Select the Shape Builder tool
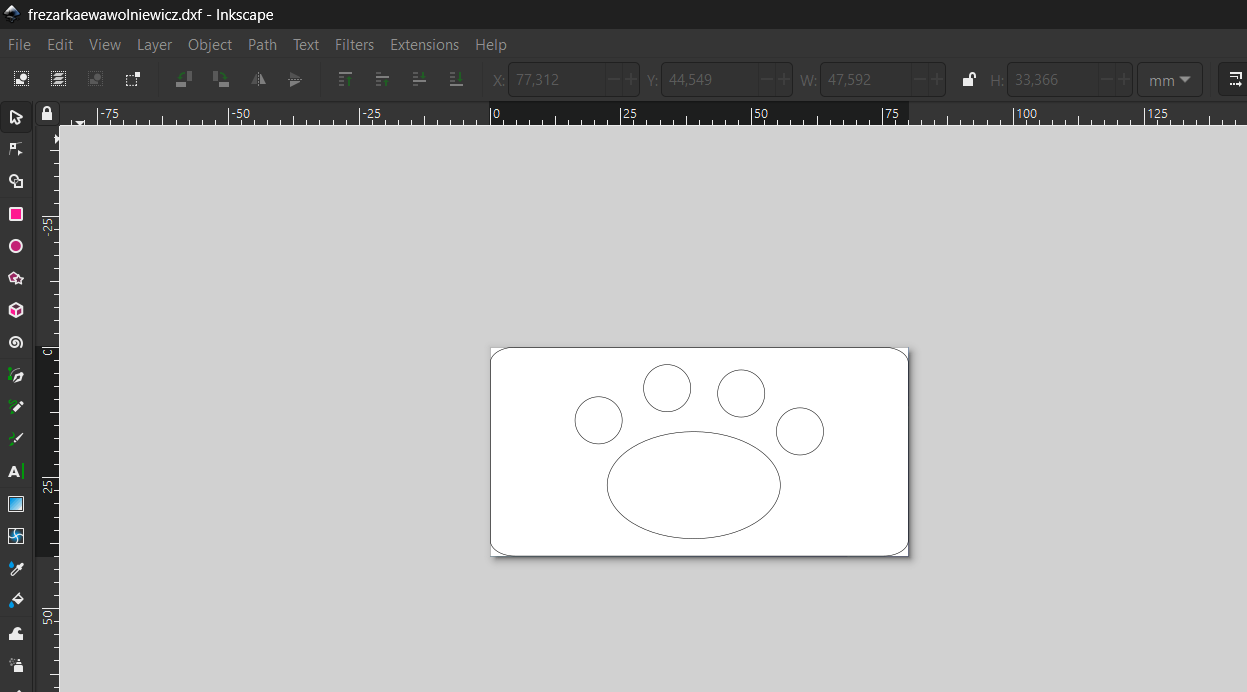Image resolution: width=1247 pixels, height=692 pixels. coord(16,181)
